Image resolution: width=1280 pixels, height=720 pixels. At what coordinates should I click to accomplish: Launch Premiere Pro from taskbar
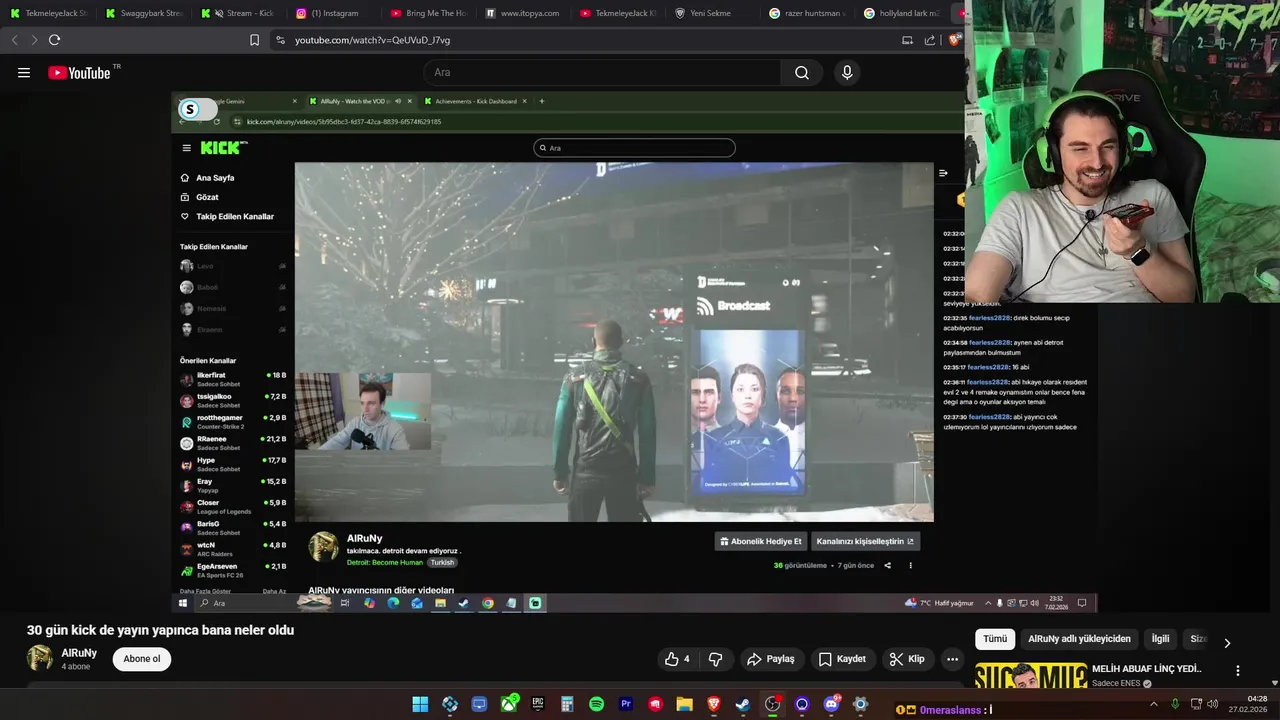click(x=626, y=704)
